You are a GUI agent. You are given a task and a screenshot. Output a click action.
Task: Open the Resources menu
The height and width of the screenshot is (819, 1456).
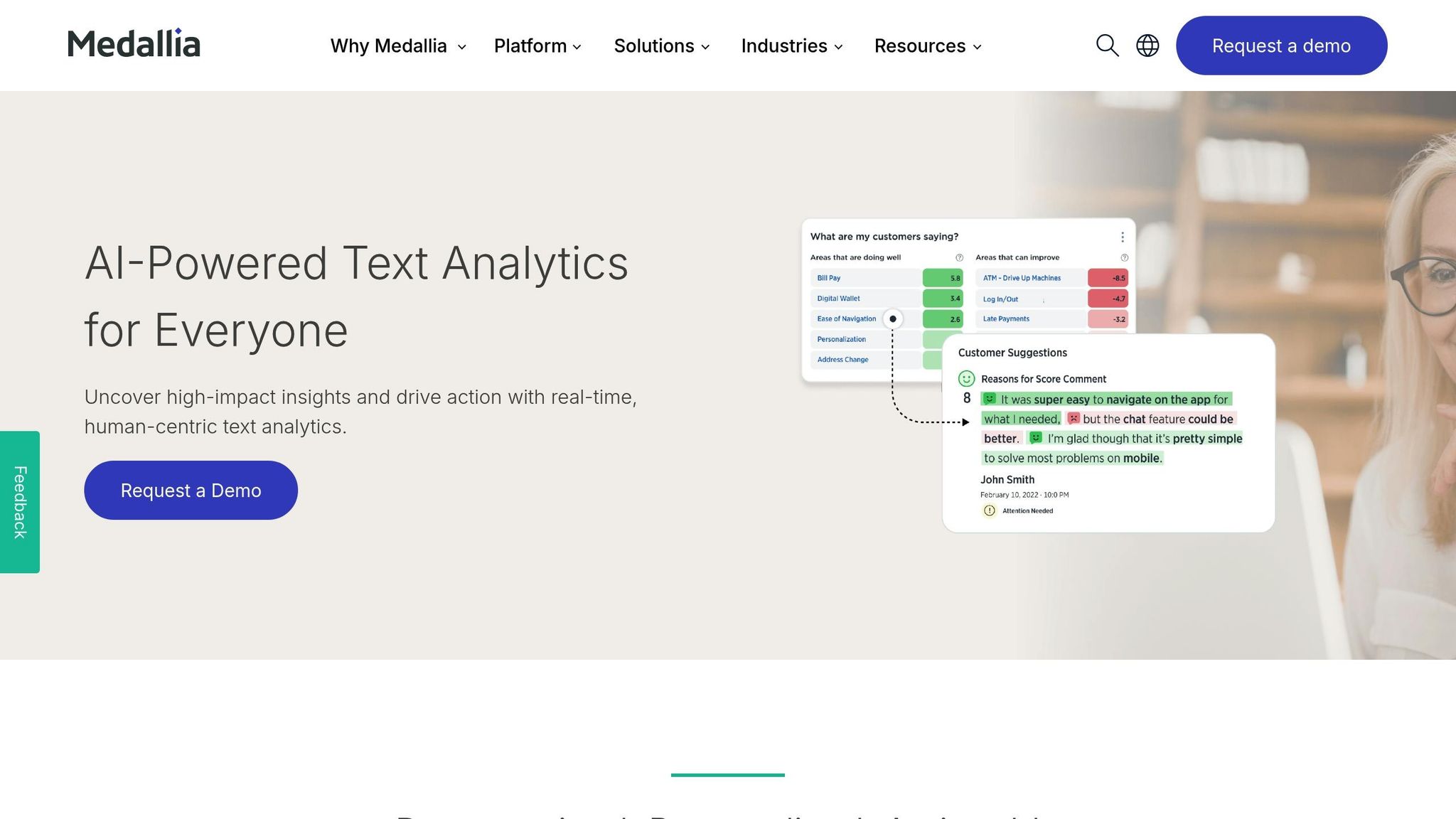tap(928, 46)
